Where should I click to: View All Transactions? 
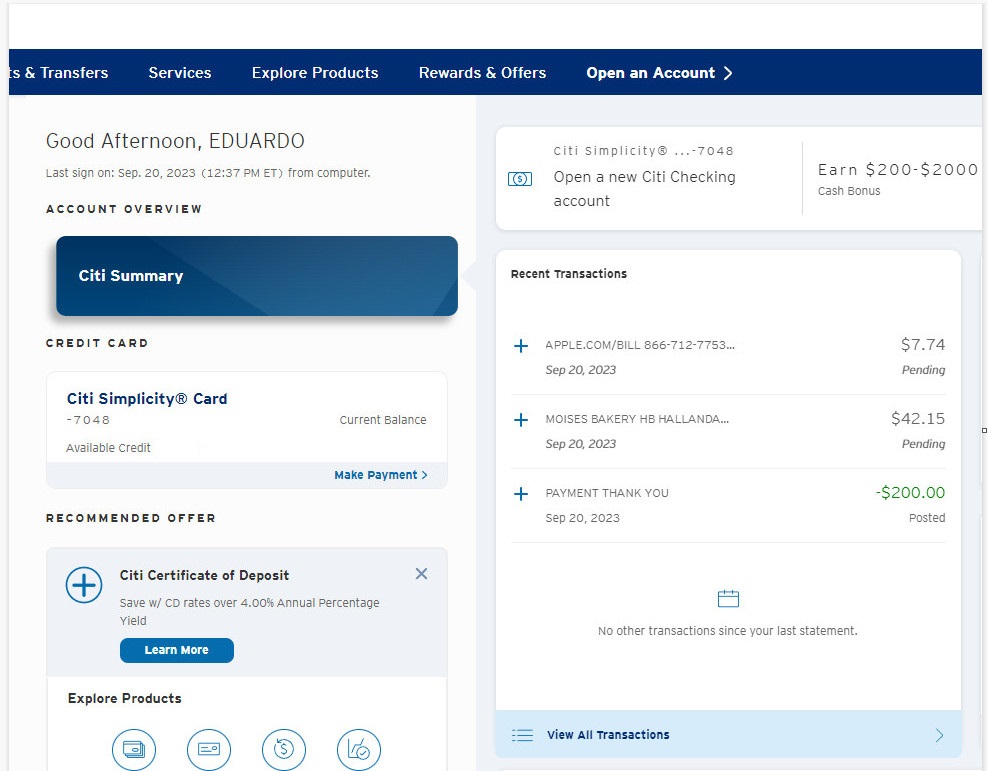point(608,734)
